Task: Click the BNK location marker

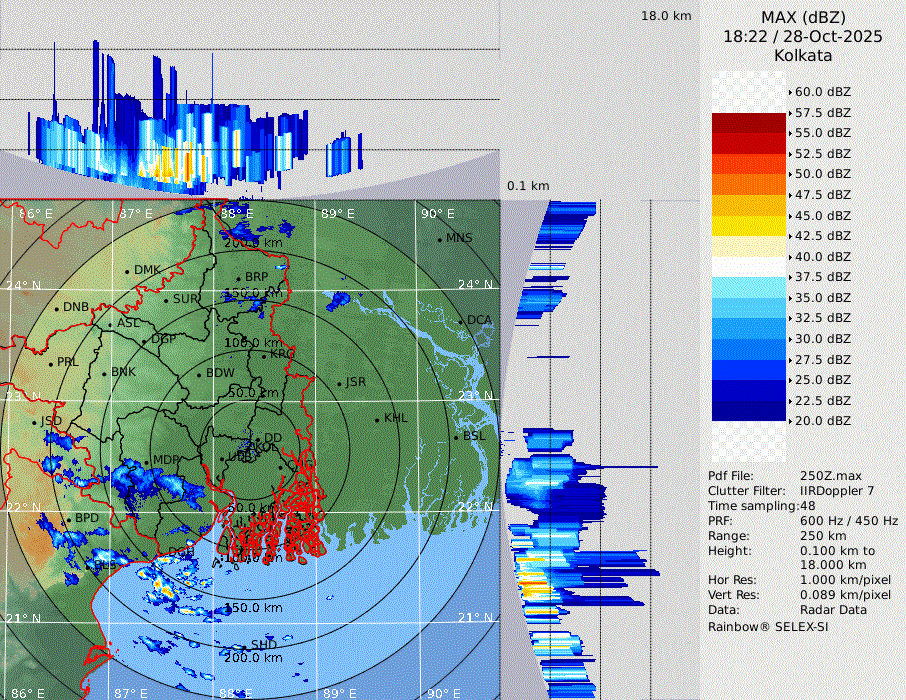Action: pos(104,373)
